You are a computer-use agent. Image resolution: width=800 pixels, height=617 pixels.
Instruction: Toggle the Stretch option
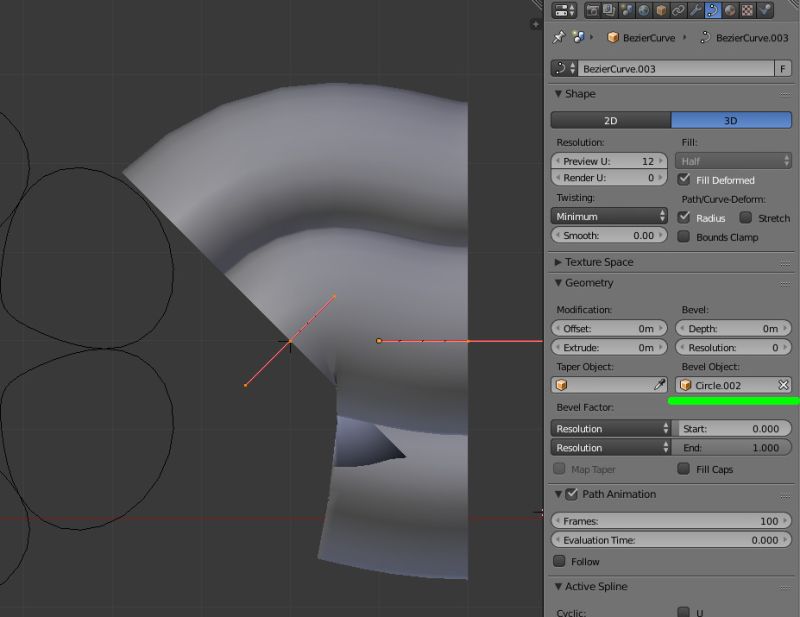pos(745,218)
